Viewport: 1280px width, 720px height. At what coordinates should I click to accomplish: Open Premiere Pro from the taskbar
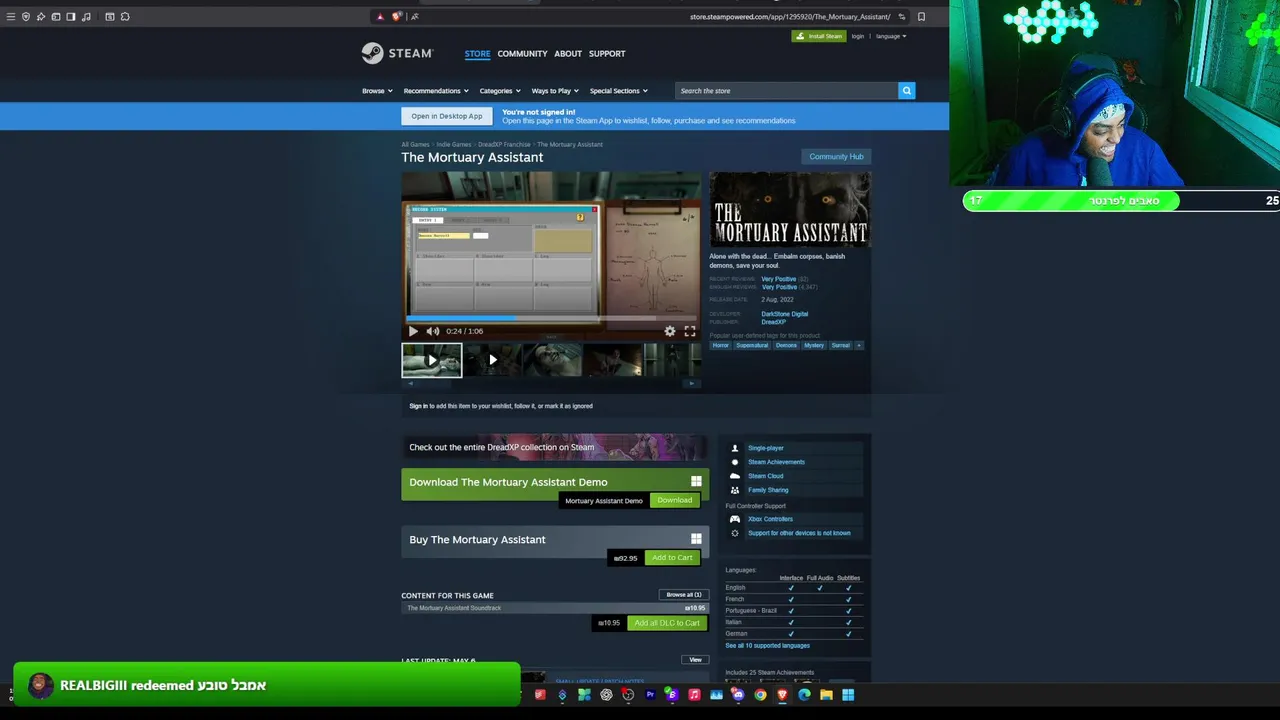pyautogui.click(x=650, y=695)
